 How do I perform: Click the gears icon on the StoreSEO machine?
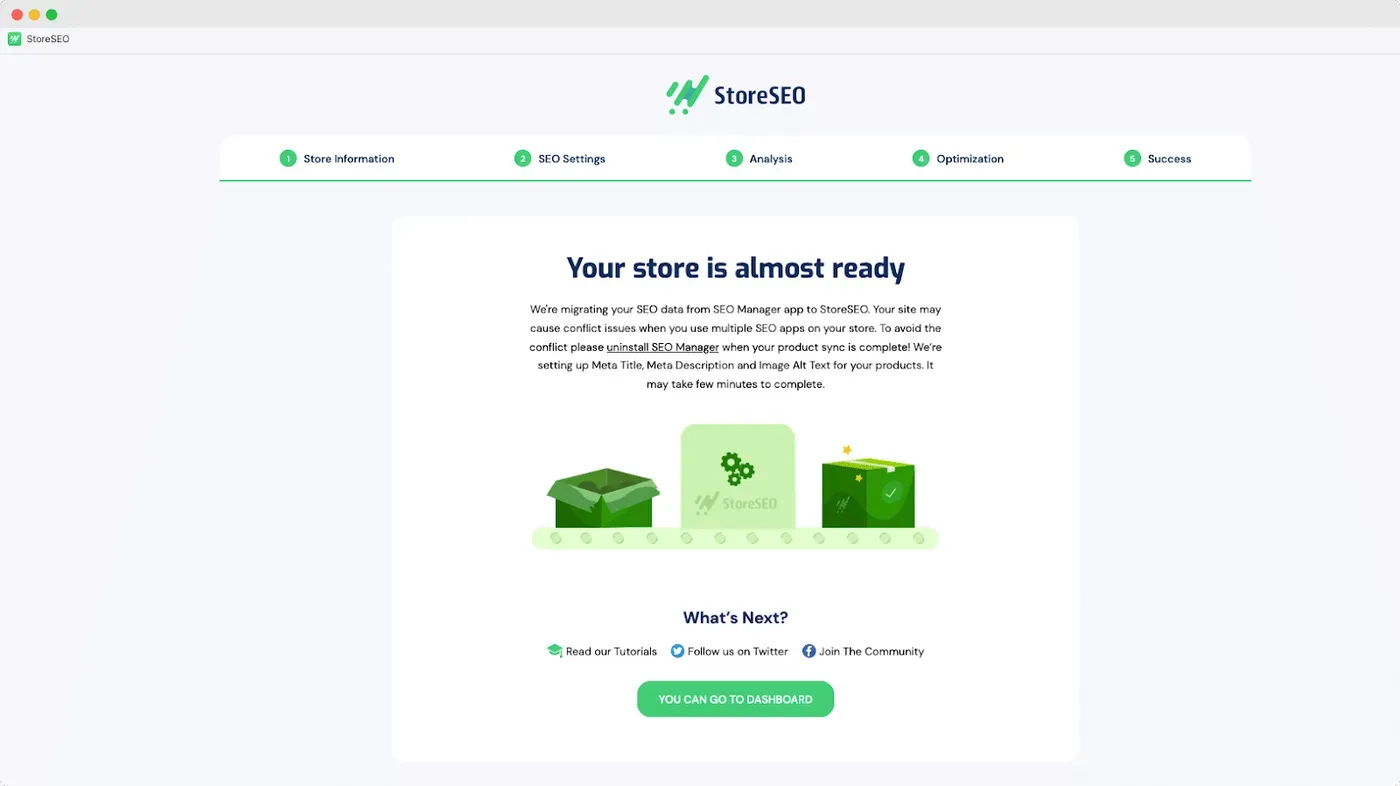tap(737, 468)
